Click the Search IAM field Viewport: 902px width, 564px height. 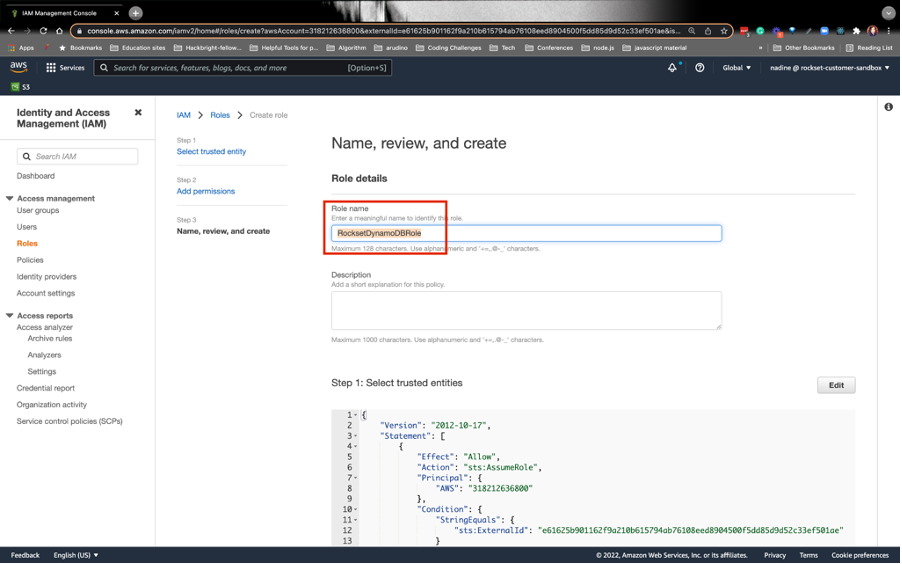point(78,157)
